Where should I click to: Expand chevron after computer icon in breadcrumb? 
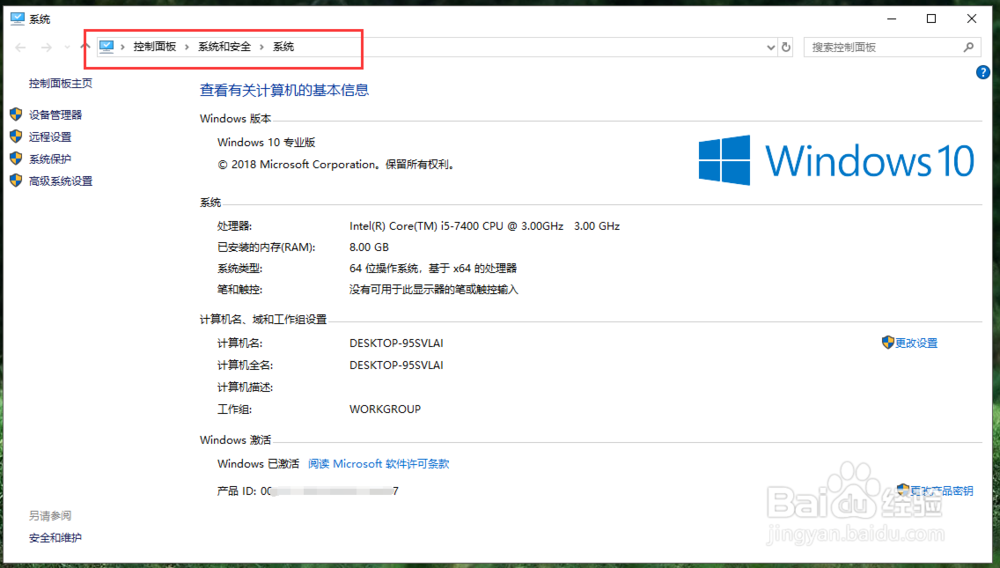pyautogui.click(x=122, y=47)
